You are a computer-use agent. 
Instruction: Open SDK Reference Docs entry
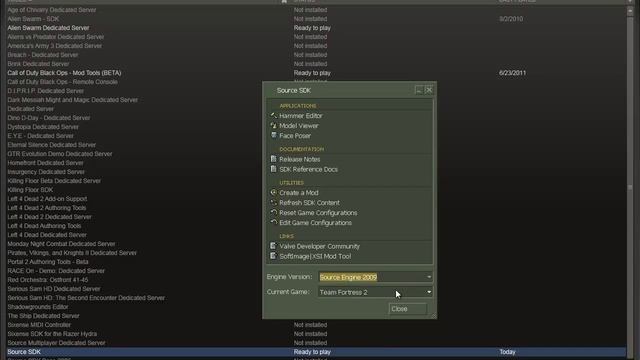309,169
